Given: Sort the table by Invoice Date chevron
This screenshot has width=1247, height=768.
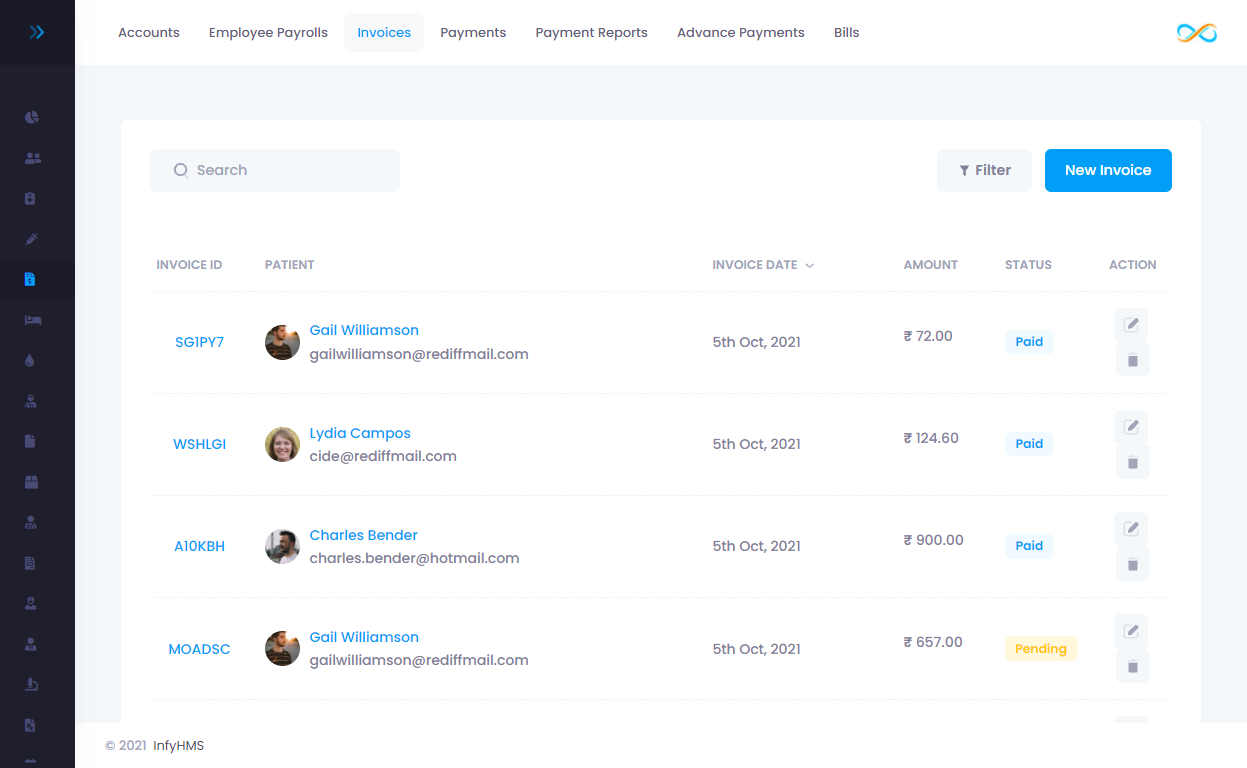Looking at the screenshot, I should (x=808, y=265).
